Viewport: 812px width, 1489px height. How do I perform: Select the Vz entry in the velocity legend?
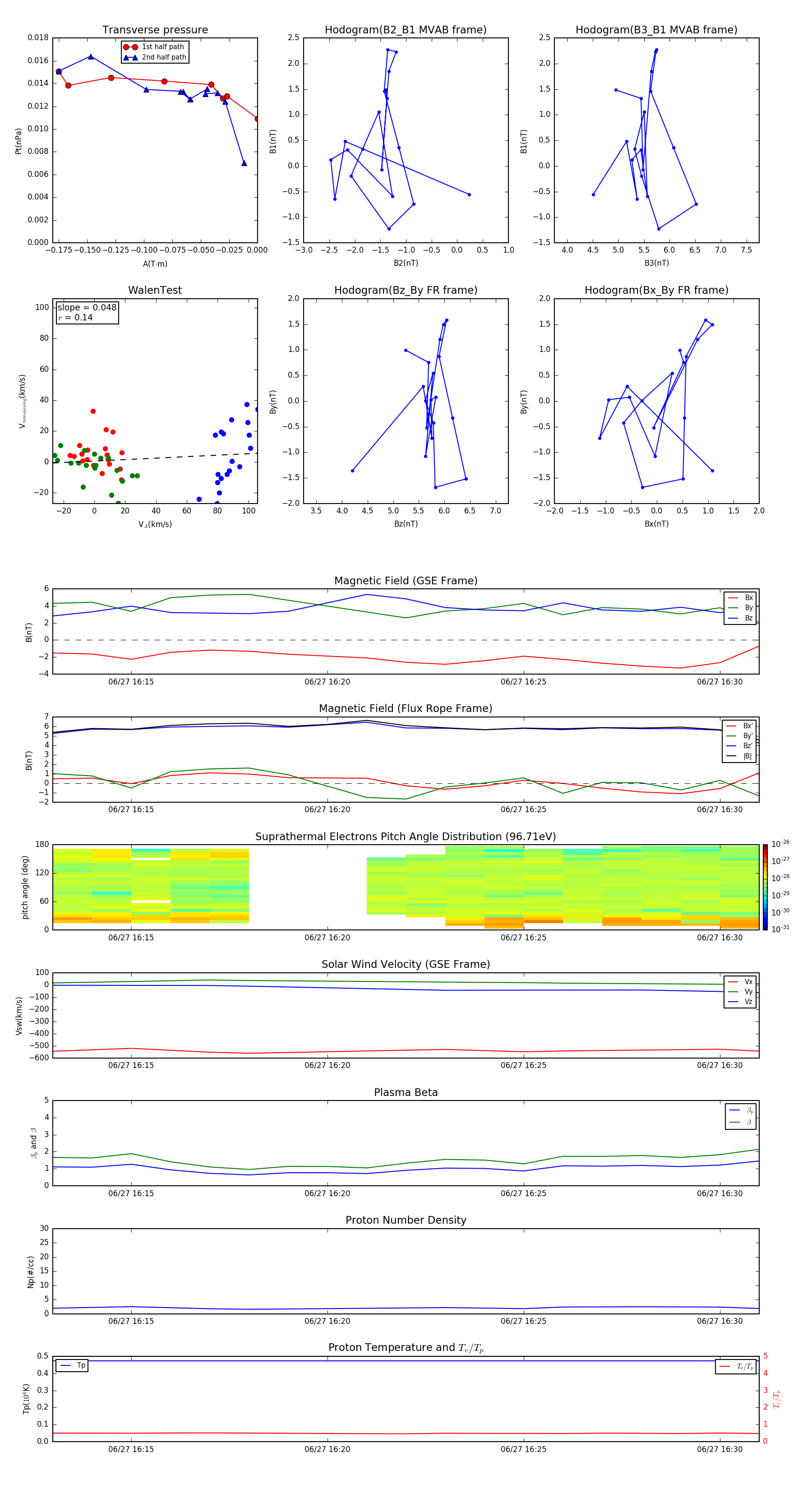pos(740,1001)
